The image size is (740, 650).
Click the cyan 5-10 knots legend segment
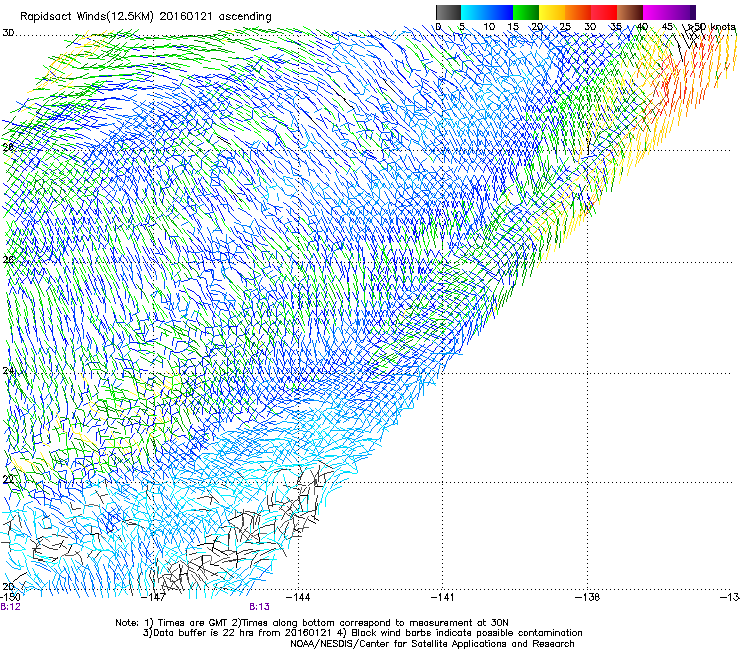coord(474,12)
